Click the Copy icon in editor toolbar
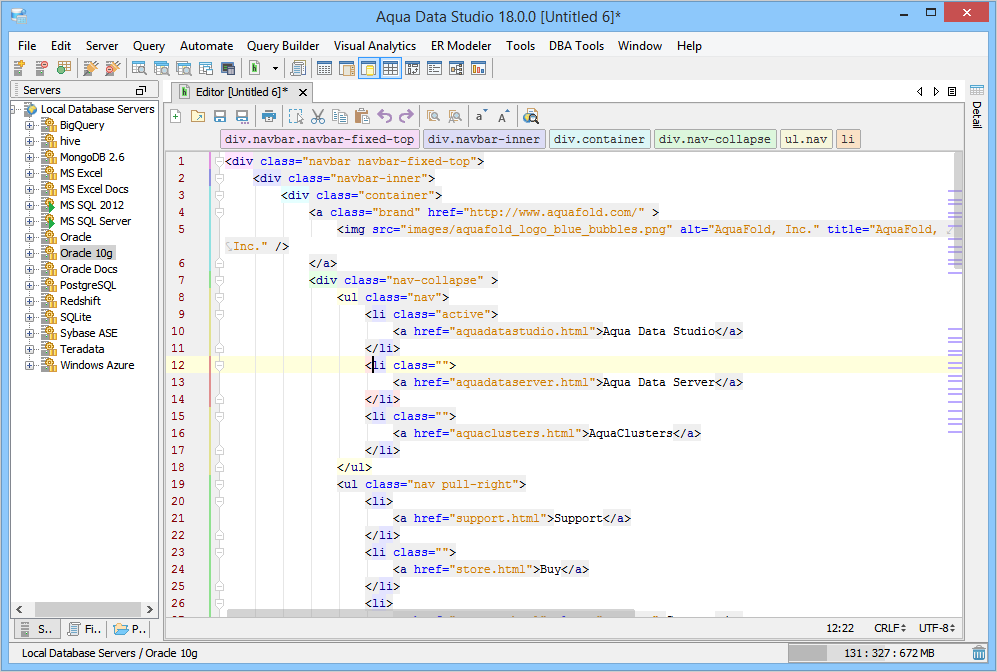 coord(340,116)
